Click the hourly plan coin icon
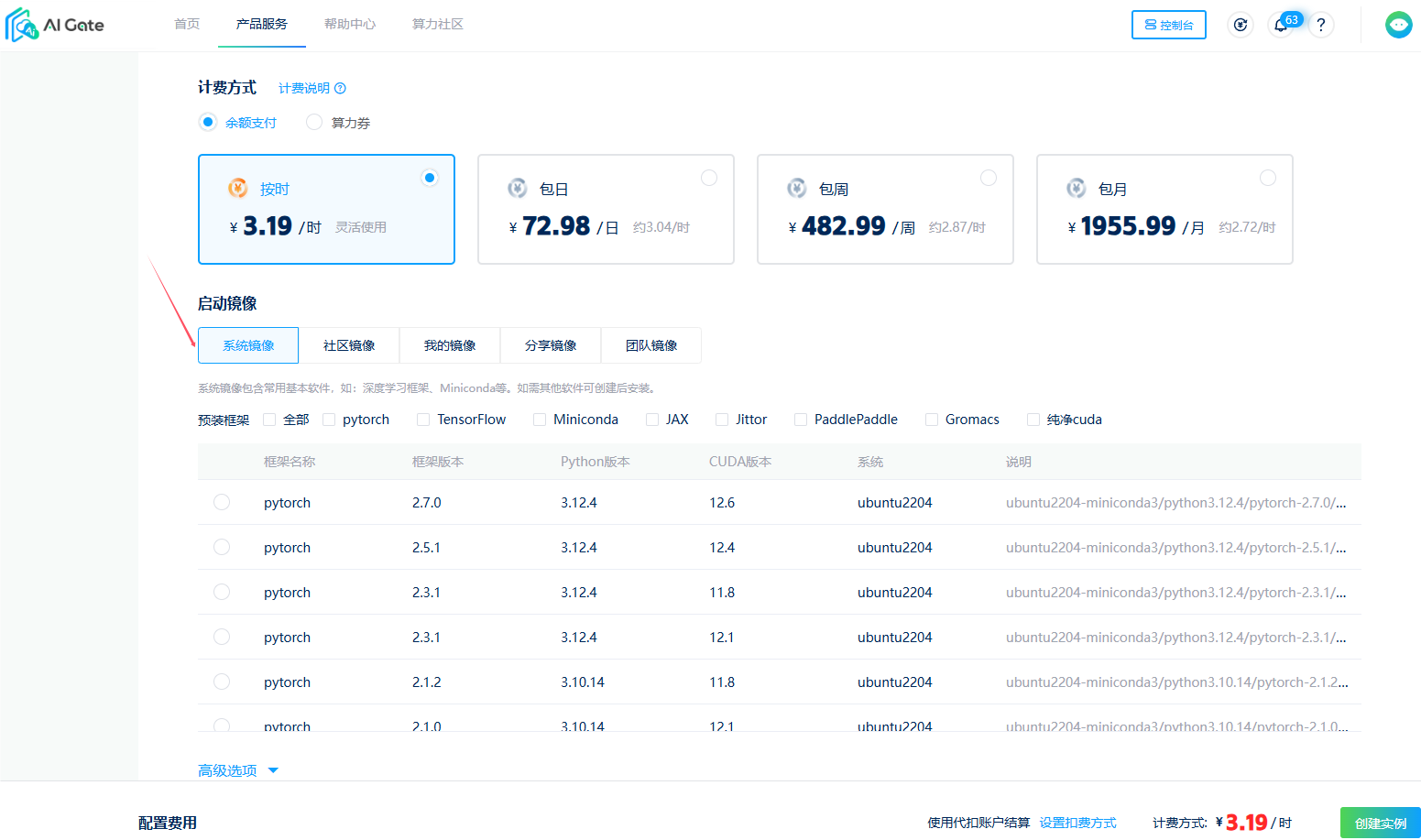The image size is (1421, 840). tap(238, 188)
